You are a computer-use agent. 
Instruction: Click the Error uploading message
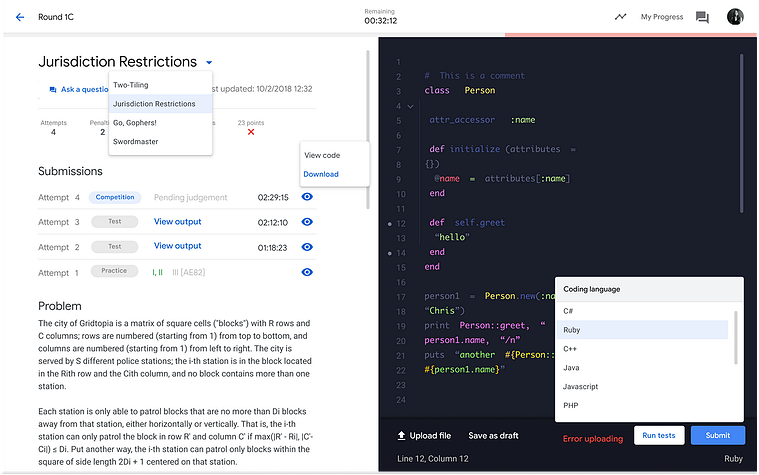coord(592,439)
